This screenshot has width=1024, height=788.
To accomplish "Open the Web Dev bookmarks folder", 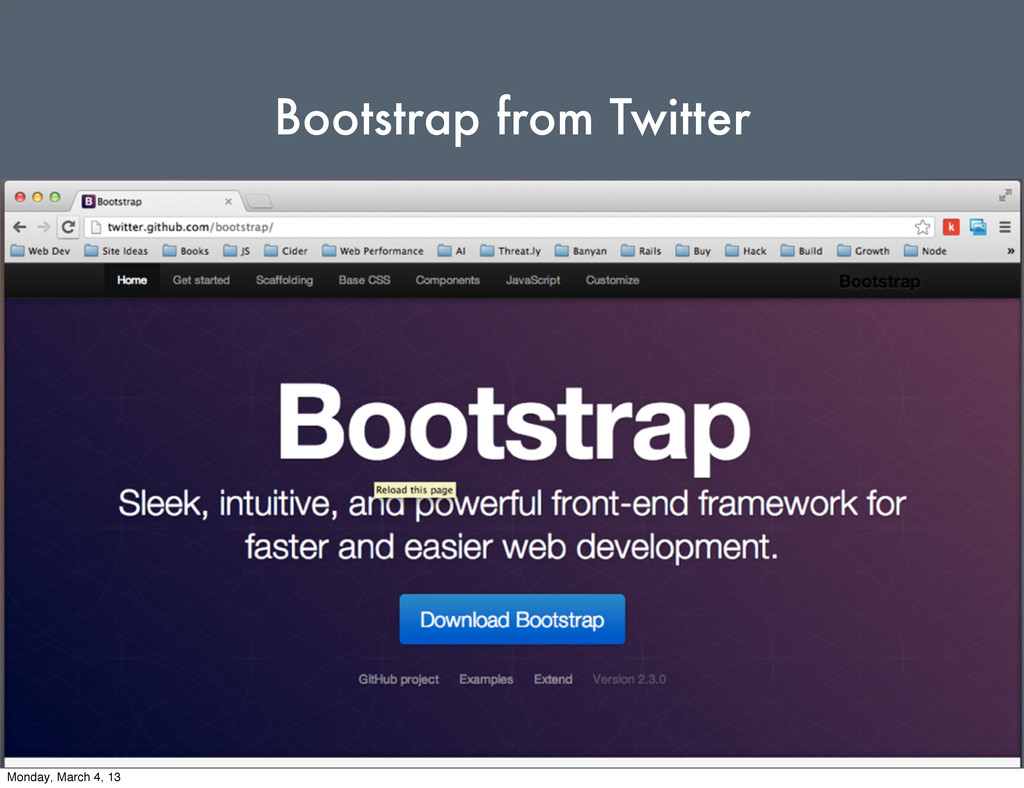I will pyautogui.click(x=40, y=251).
